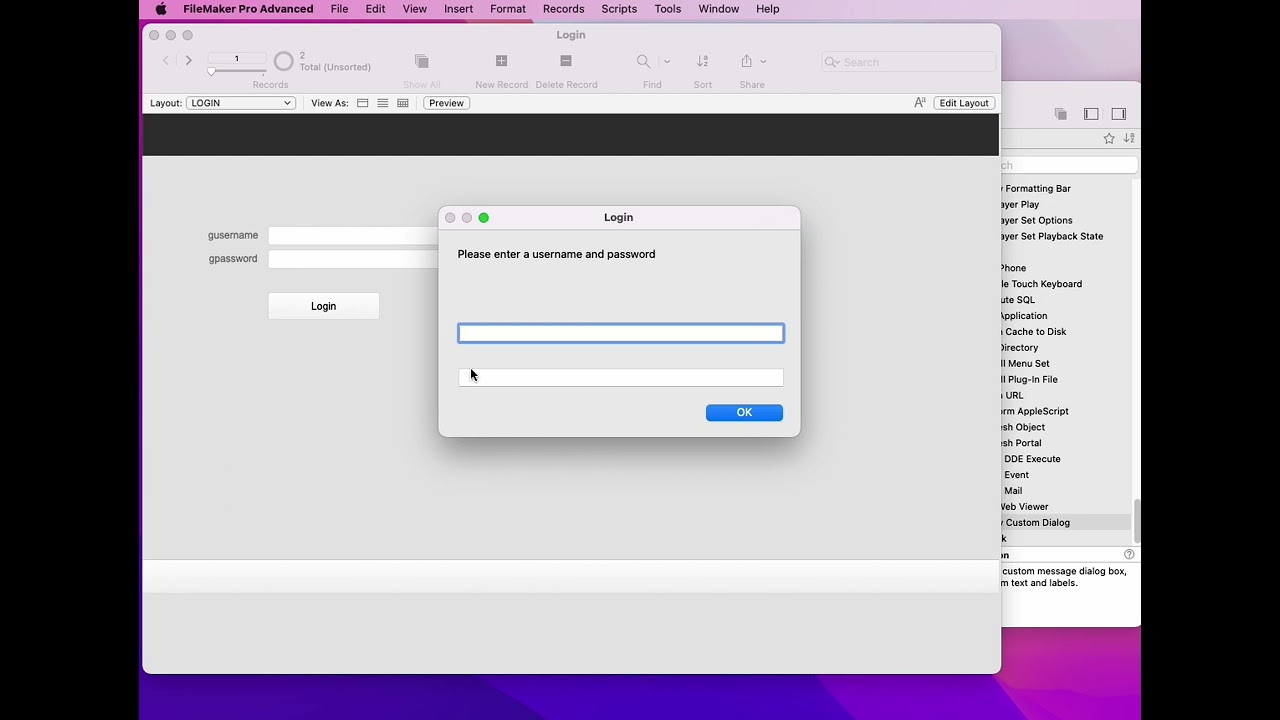
Task: Select the Formatting Bar script step
Action: 1066,189
